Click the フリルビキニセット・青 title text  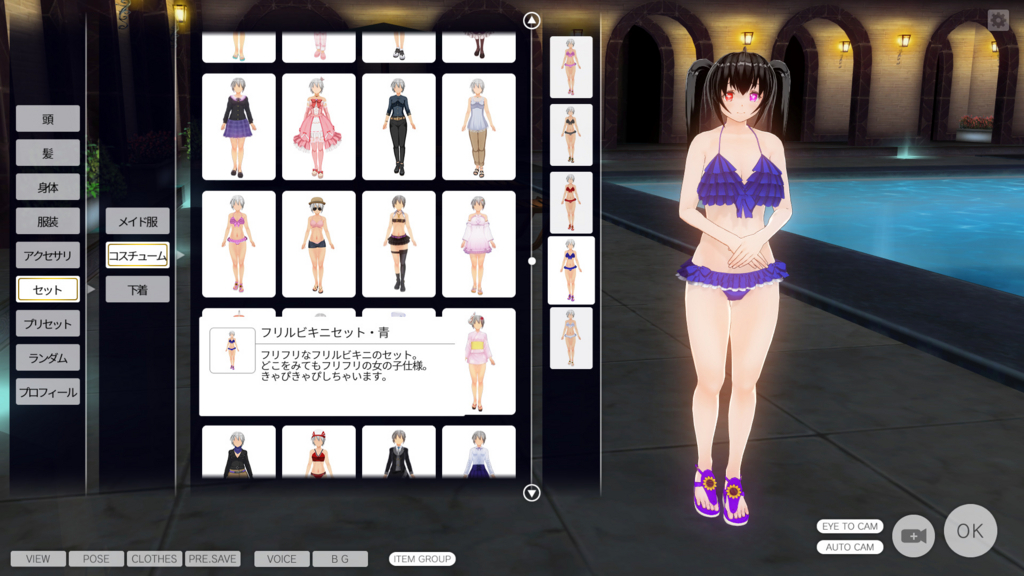pyautogui.click(x=325, y=332)
